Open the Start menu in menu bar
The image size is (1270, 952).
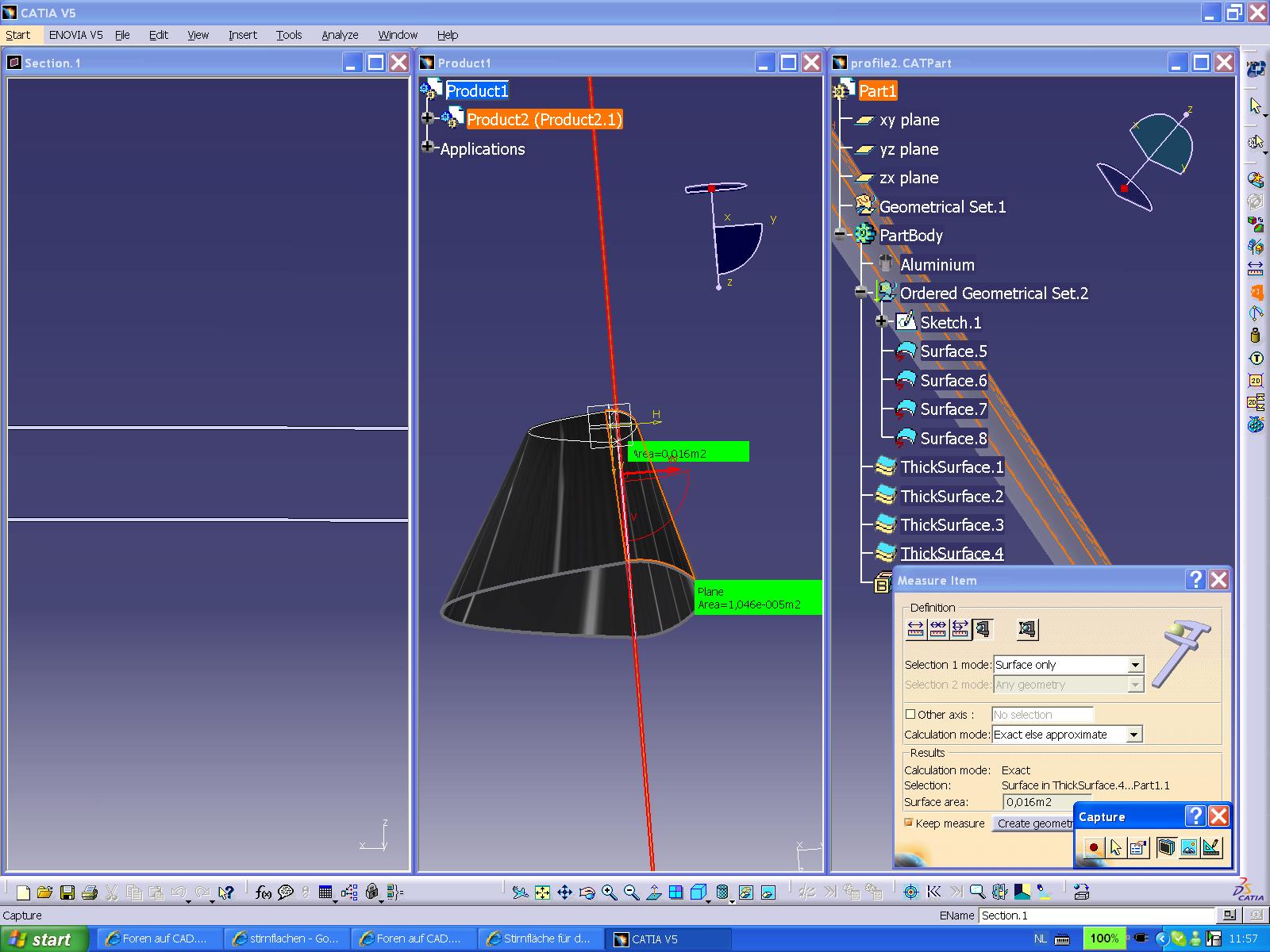[x=17, y=35]
